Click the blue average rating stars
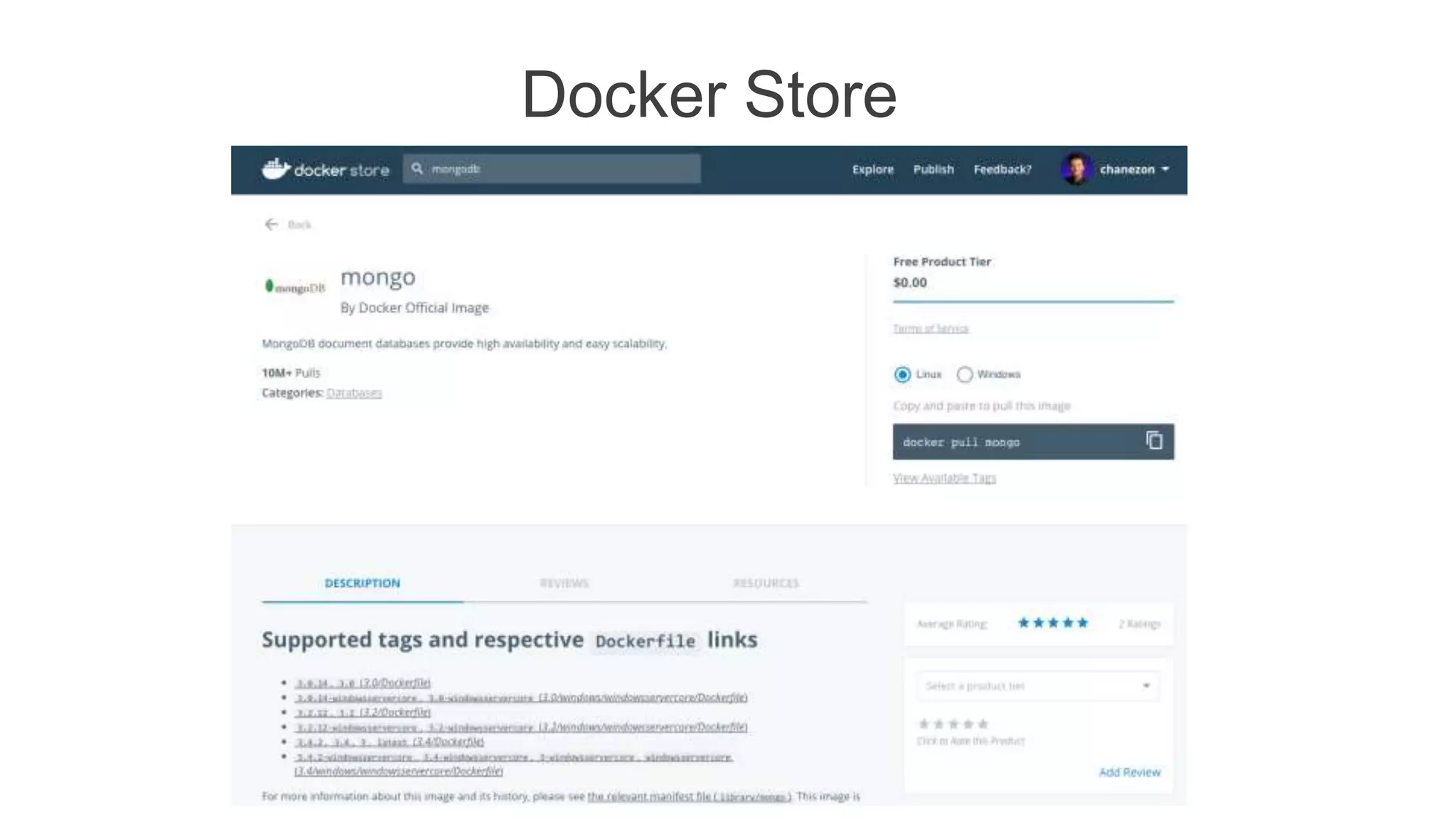The height and width of the screenshot is (819, 1456). pos(1053,623)
